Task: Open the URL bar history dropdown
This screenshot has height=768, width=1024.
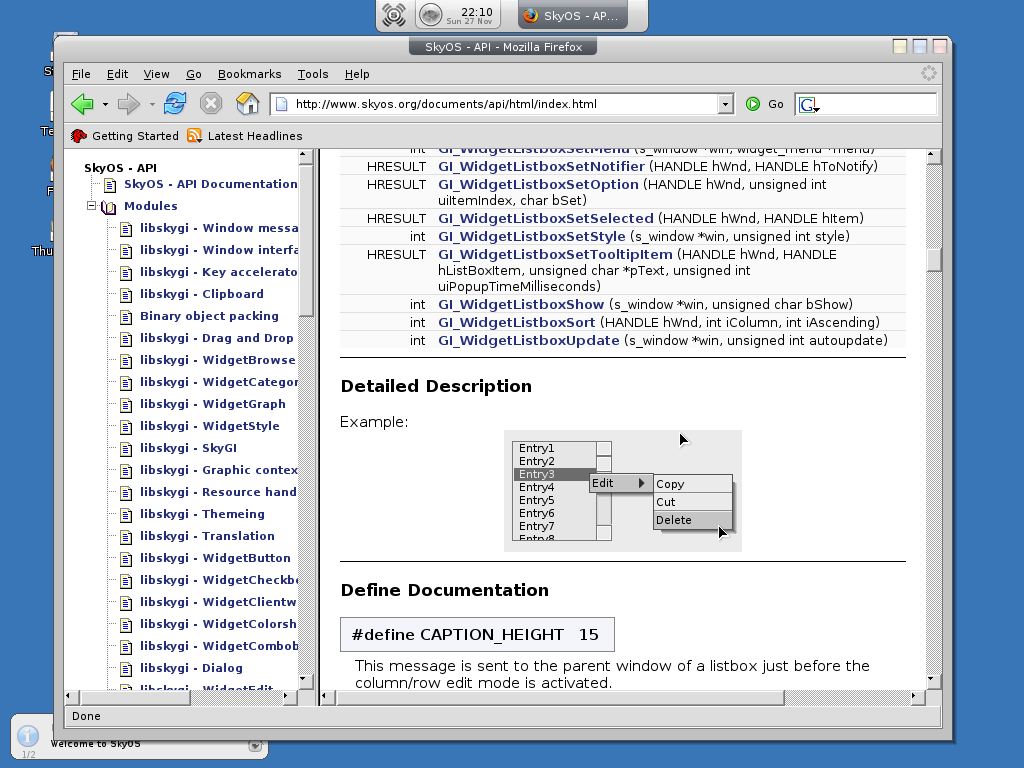Action: 726,104
